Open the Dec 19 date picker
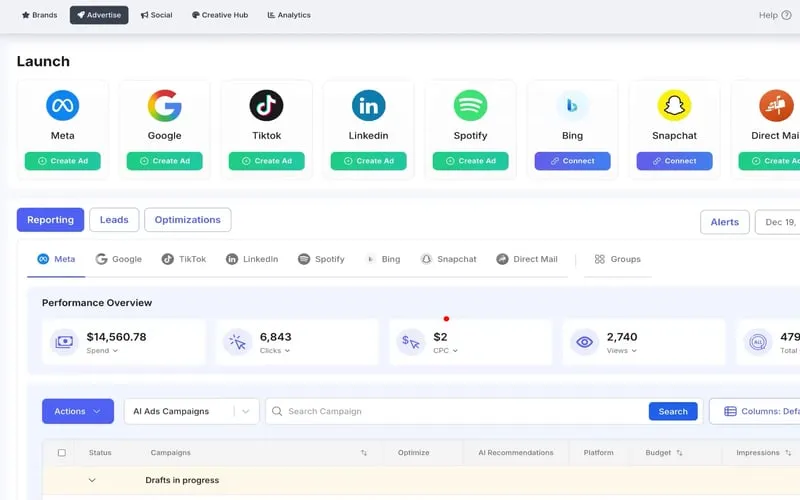The width and height of the screenshot is (800, 500). (x=778, y=222)
